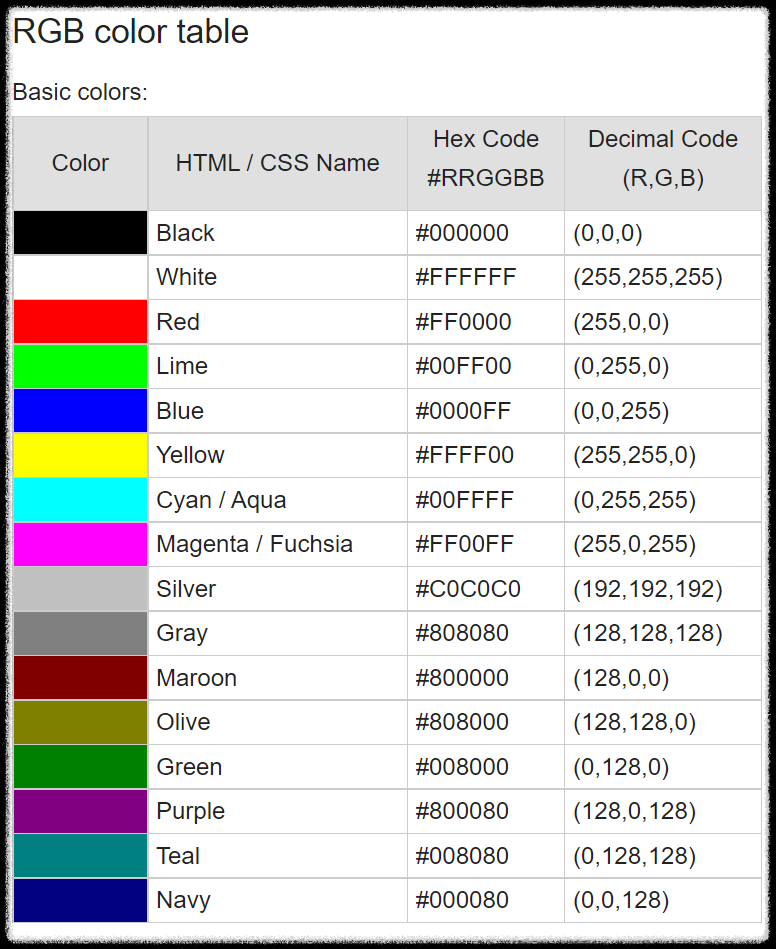Click hex code '#FF00FF'
Viewport: 776px width, 949px height.
pyautogui.click(x=464, y=544)
